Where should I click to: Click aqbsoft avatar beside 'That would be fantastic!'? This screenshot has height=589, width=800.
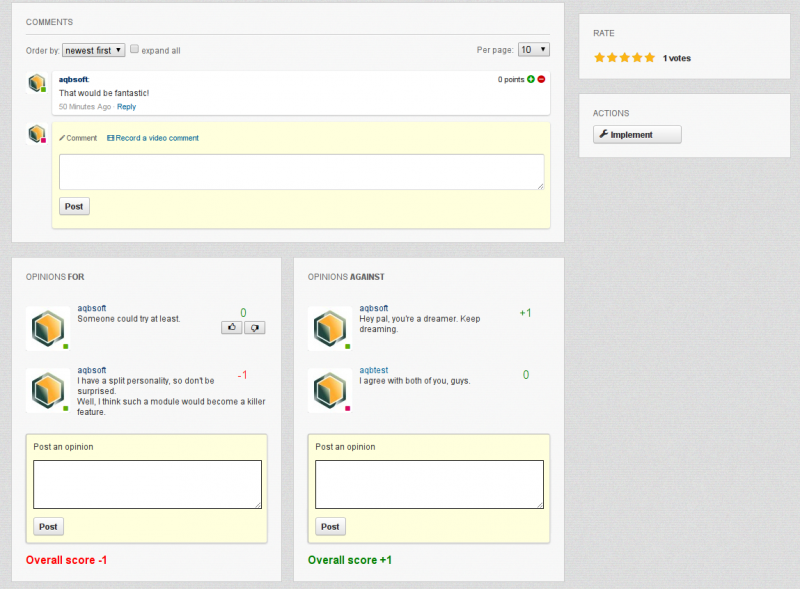click(36, 83)
